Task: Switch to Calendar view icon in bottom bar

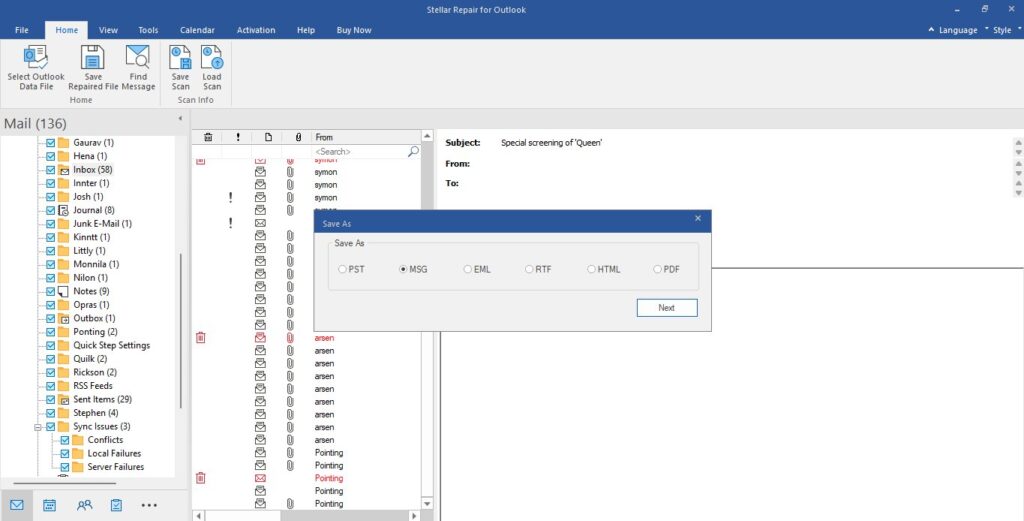Action: 50,505
